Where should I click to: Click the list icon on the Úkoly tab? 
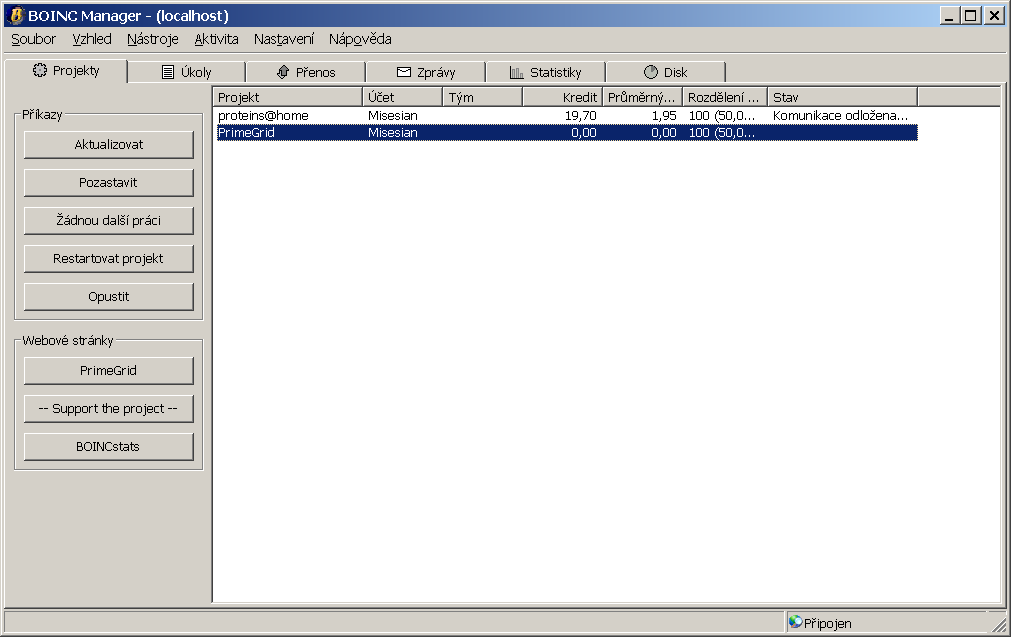168,72
